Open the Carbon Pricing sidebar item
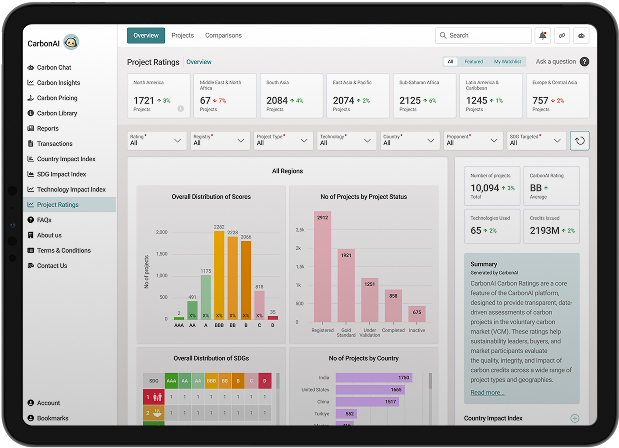The height and width of the screenshot is (448, 619). click(57, 98)
